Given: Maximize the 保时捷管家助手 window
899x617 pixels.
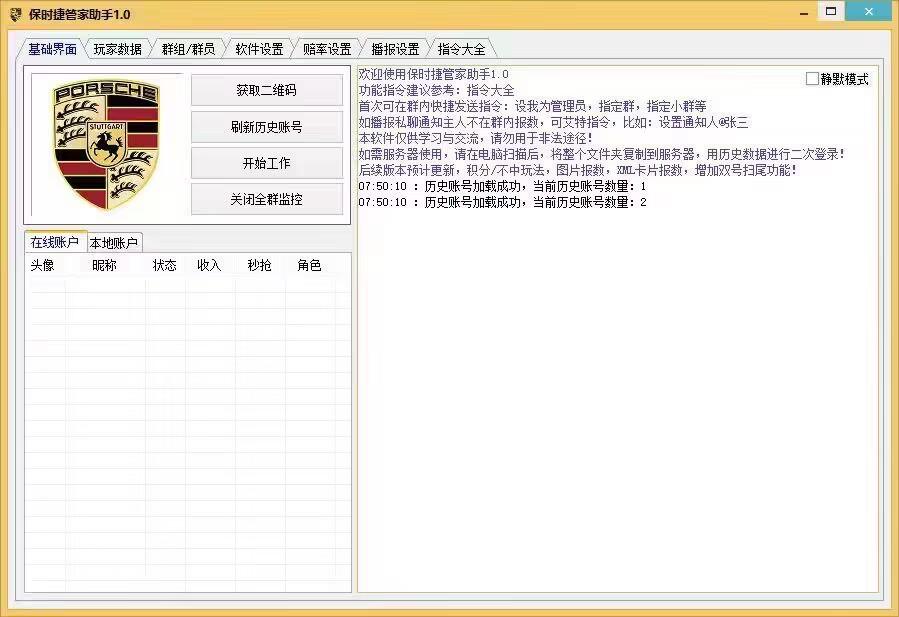Looking at the screenshot, I should [831, 11].
